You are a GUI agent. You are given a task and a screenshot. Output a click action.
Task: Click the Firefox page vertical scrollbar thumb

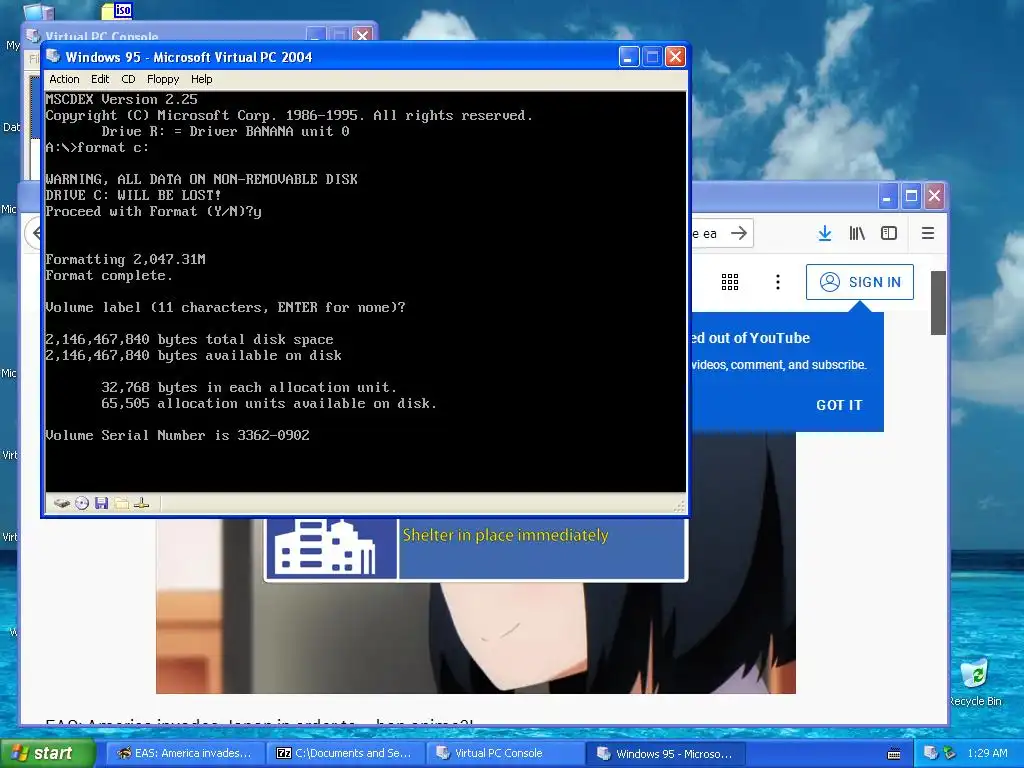pyautogui.click(x=938, y=302)
